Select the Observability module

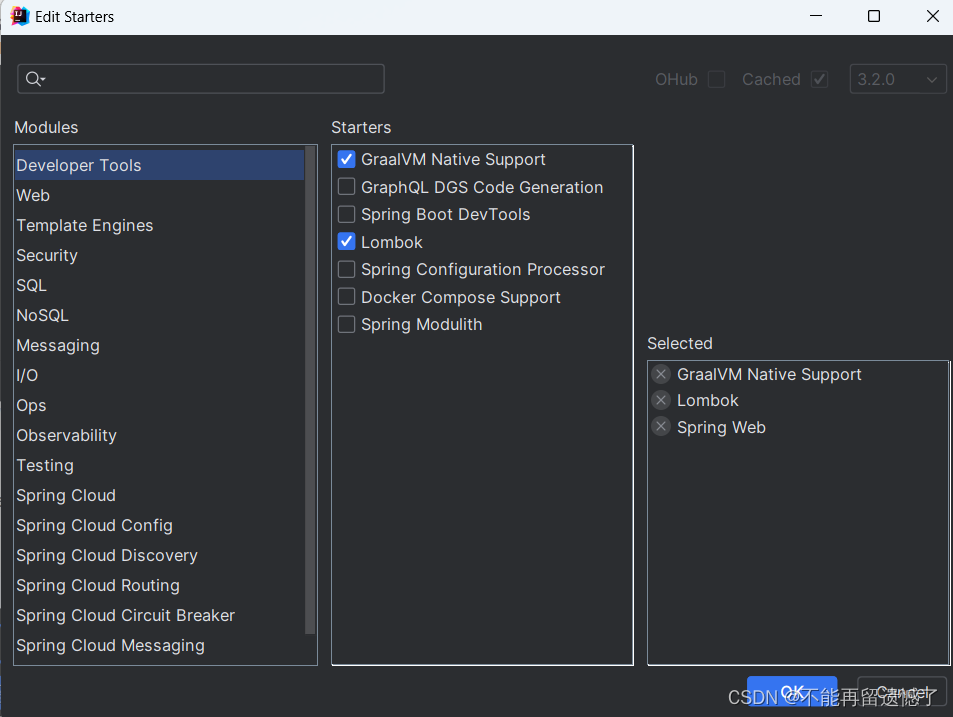point(159,435)
